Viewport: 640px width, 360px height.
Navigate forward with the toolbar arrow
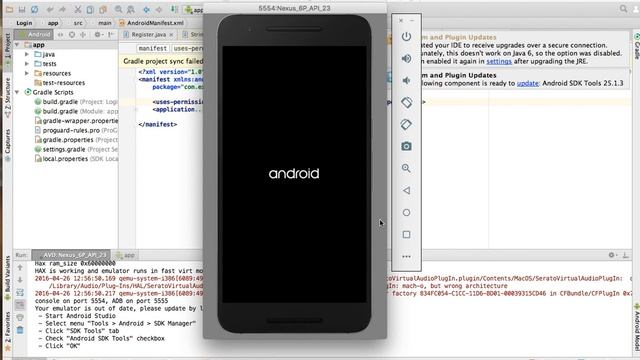pos(159,9)
